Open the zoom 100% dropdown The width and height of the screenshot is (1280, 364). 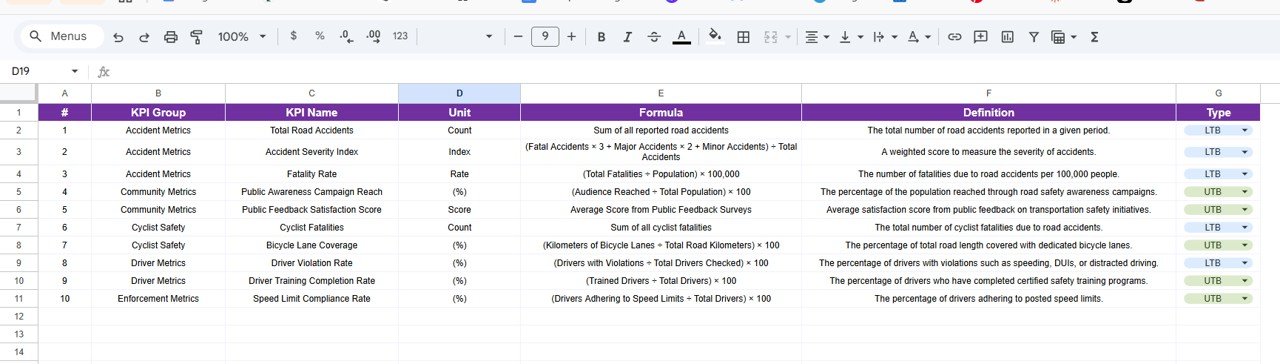[242, 37]
